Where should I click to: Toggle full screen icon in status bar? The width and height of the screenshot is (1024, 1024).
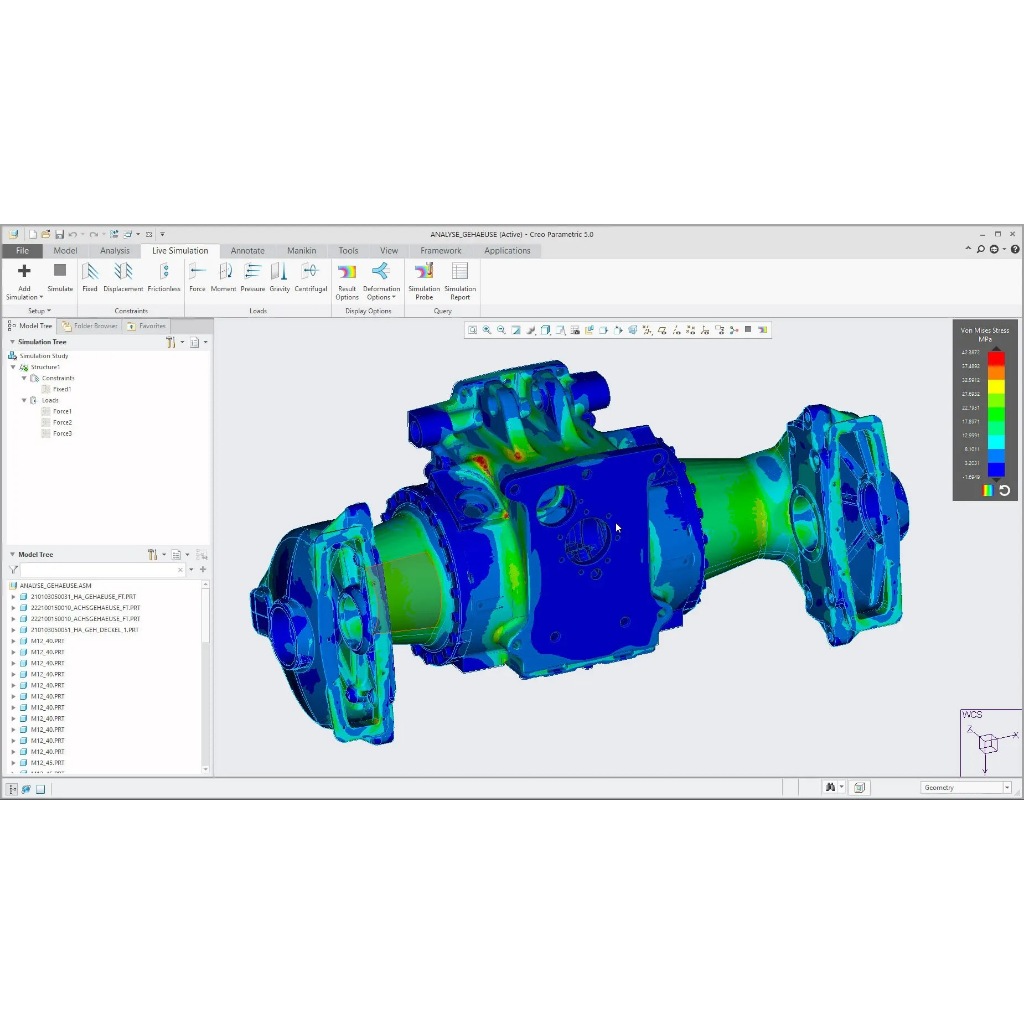[40, 789]
